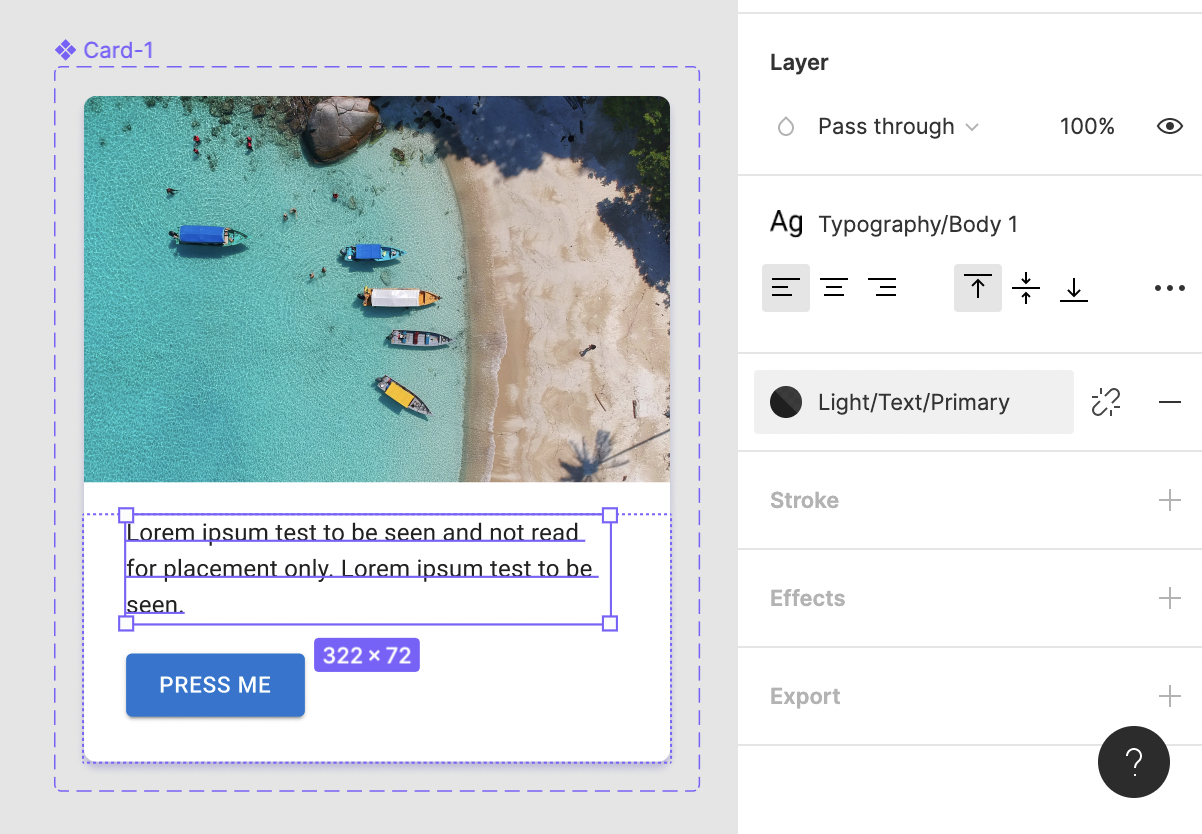Add a stroke with plus icon

click(x=1170, y=500)
